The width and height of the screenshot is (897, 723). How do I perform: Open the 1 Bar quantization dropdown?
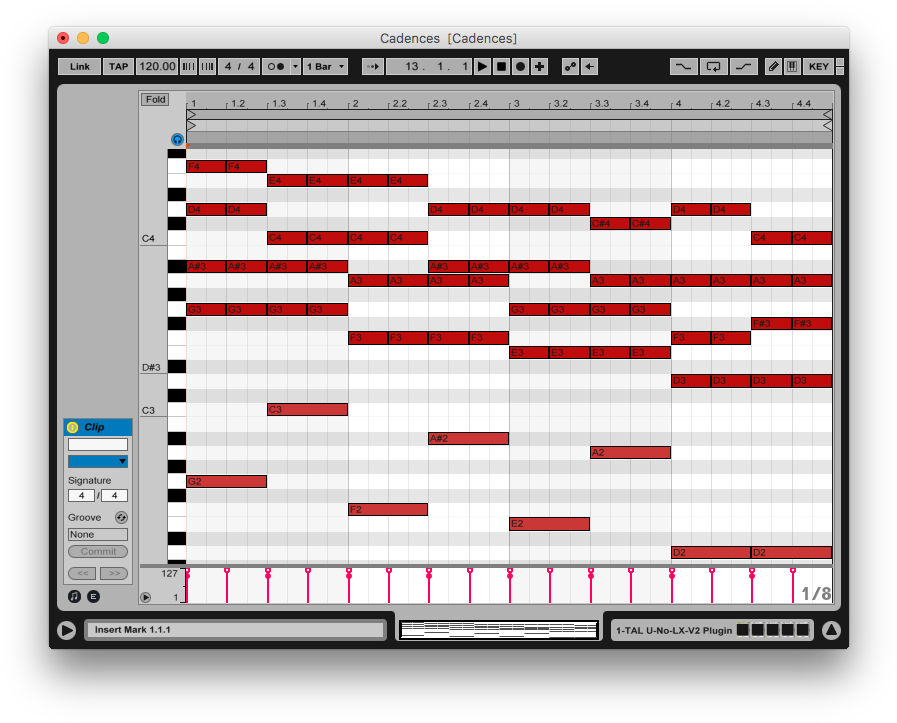tap(326, 66)
